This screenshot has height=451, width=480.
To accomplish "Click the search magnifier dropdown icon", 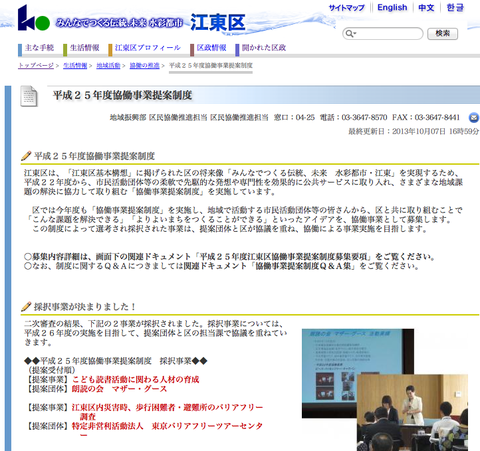I will pyautogui.click(x=350, y=33).
